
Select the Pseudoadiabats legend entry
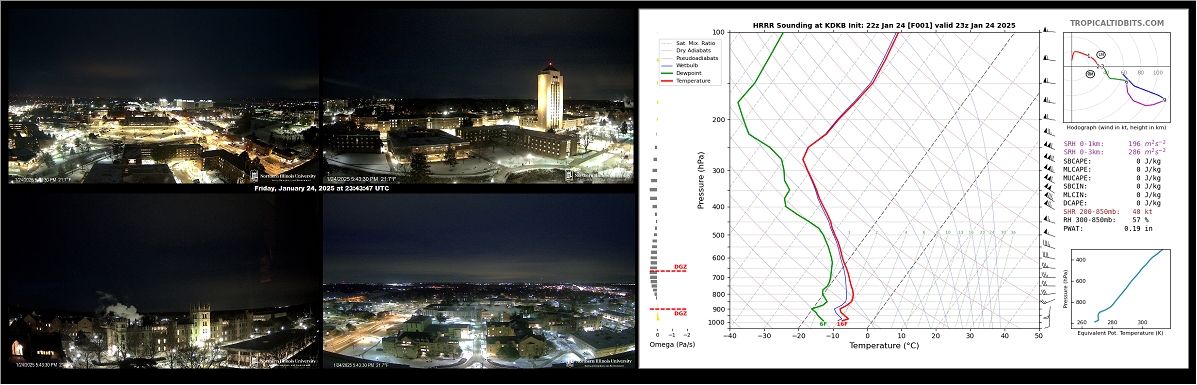point(686,58)
